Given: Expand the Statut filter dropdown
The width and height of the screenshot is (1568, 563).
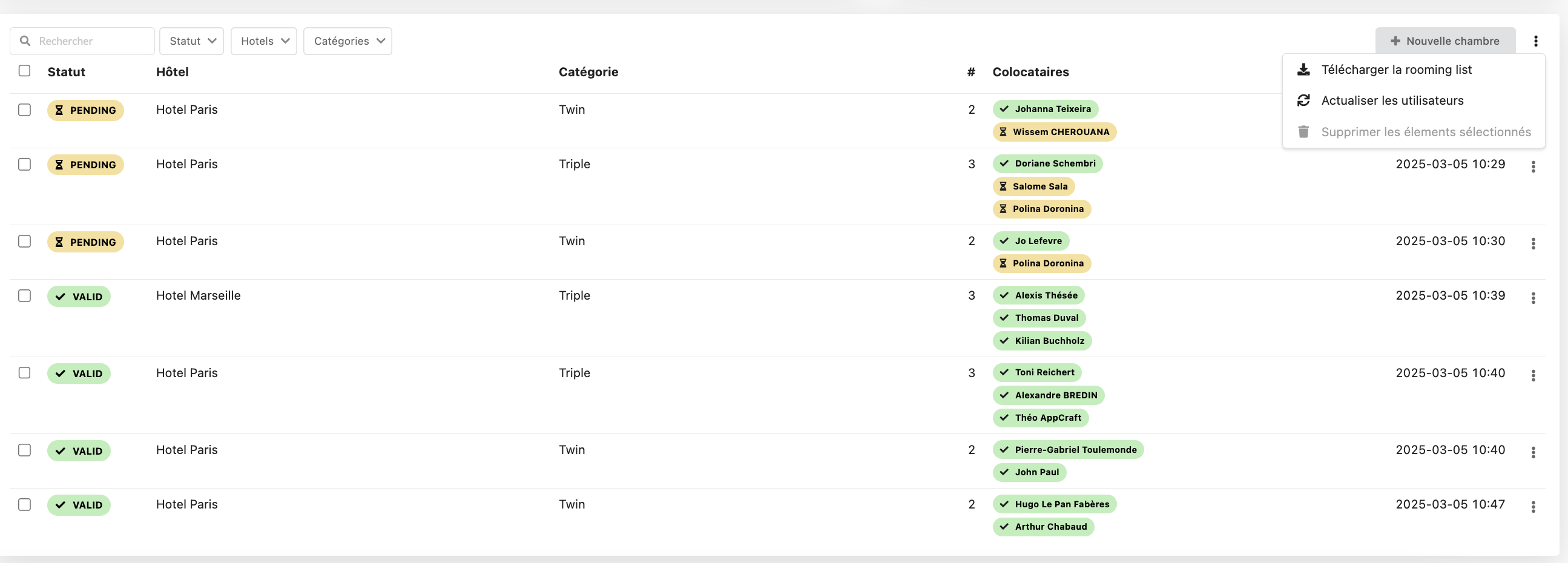Looking at the screenshot, I should [x=192, y=41].
